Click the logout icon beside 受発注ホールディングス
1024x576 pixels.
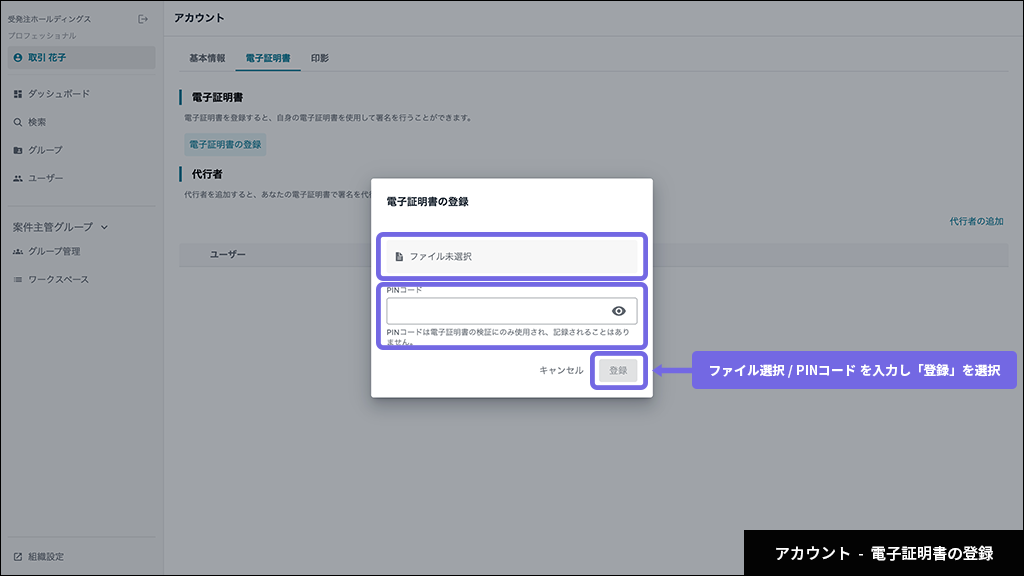pos(142,20)
